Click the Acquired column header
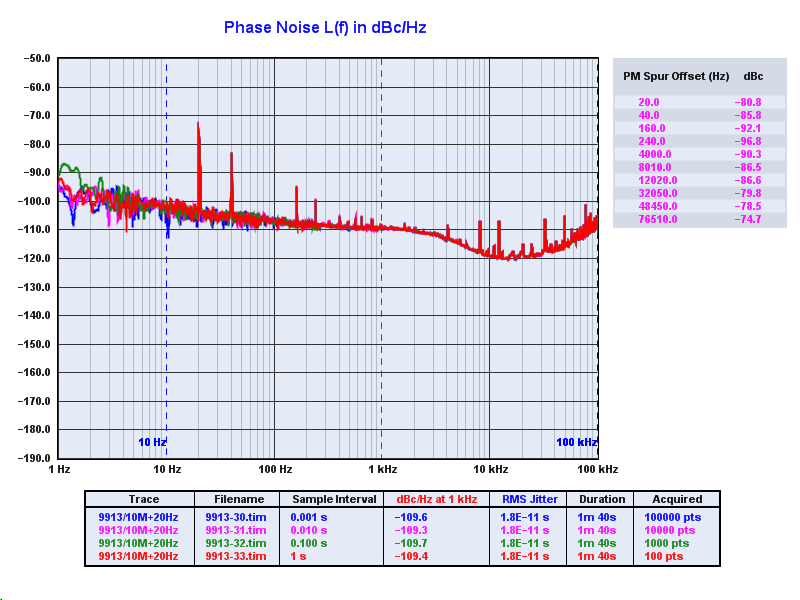 click(x=677, y=499)
